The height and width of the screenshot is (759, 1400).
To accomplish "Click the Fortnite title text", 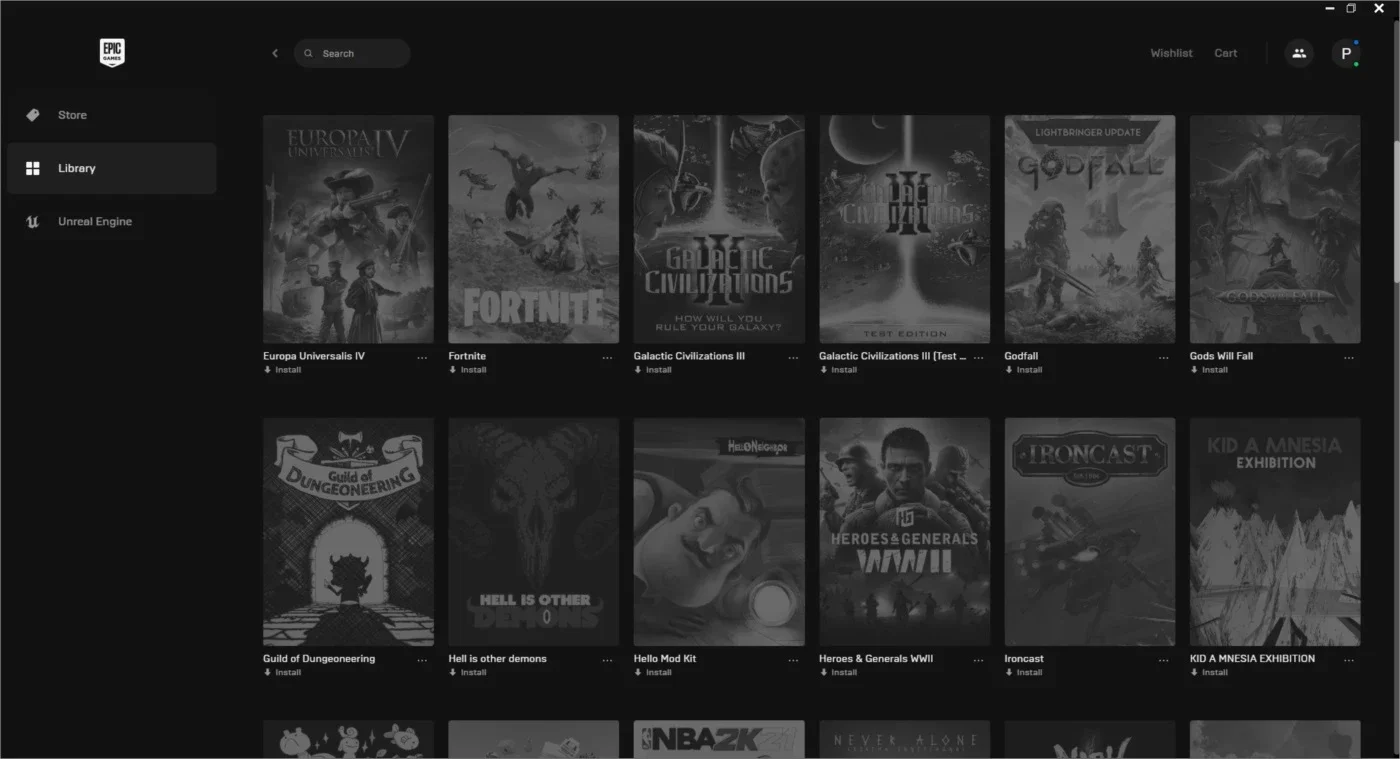I will (467, 356).
